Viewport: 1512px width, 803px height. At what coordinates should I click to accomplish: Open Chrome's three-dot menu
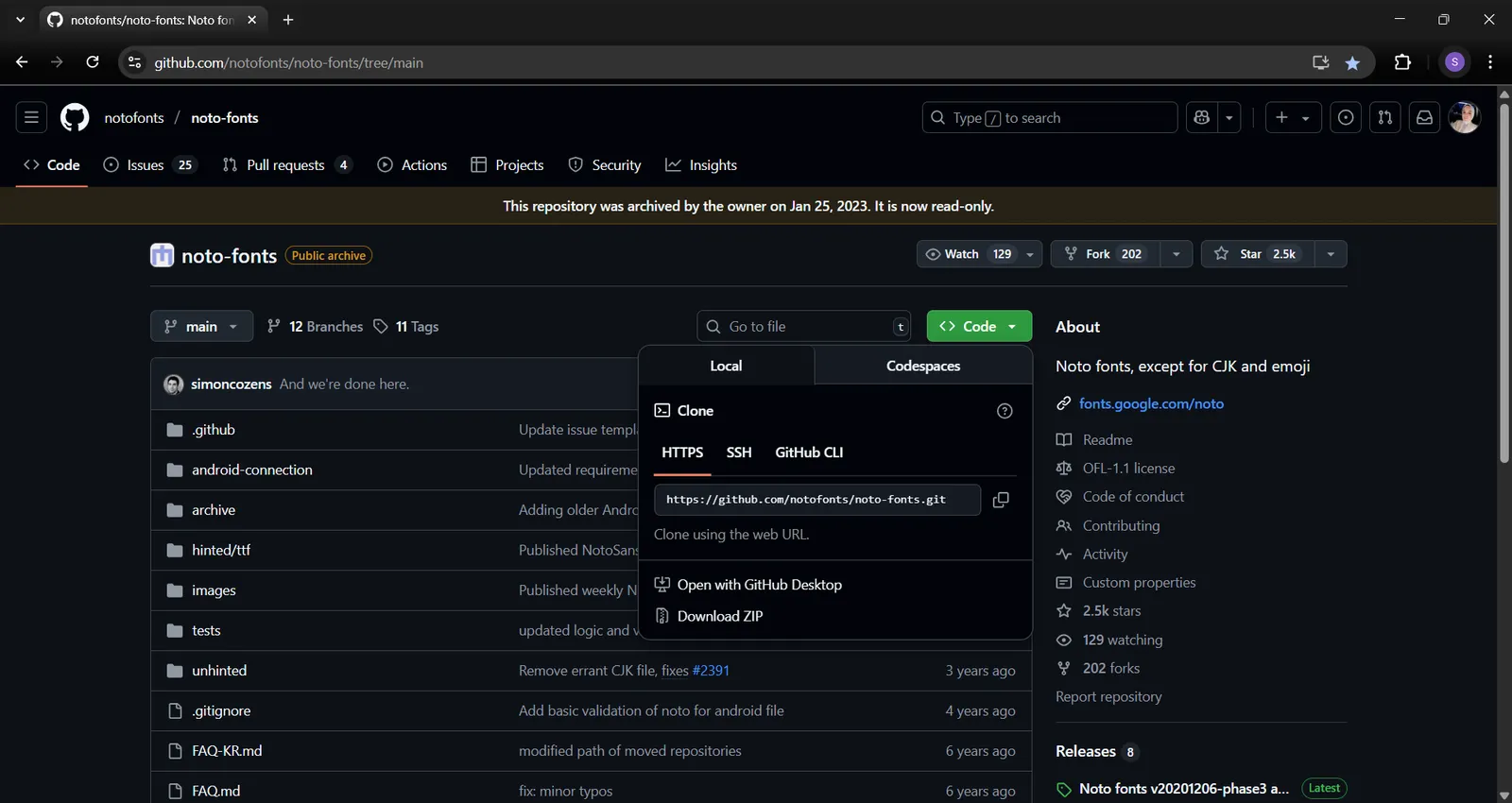[1490, 62]
